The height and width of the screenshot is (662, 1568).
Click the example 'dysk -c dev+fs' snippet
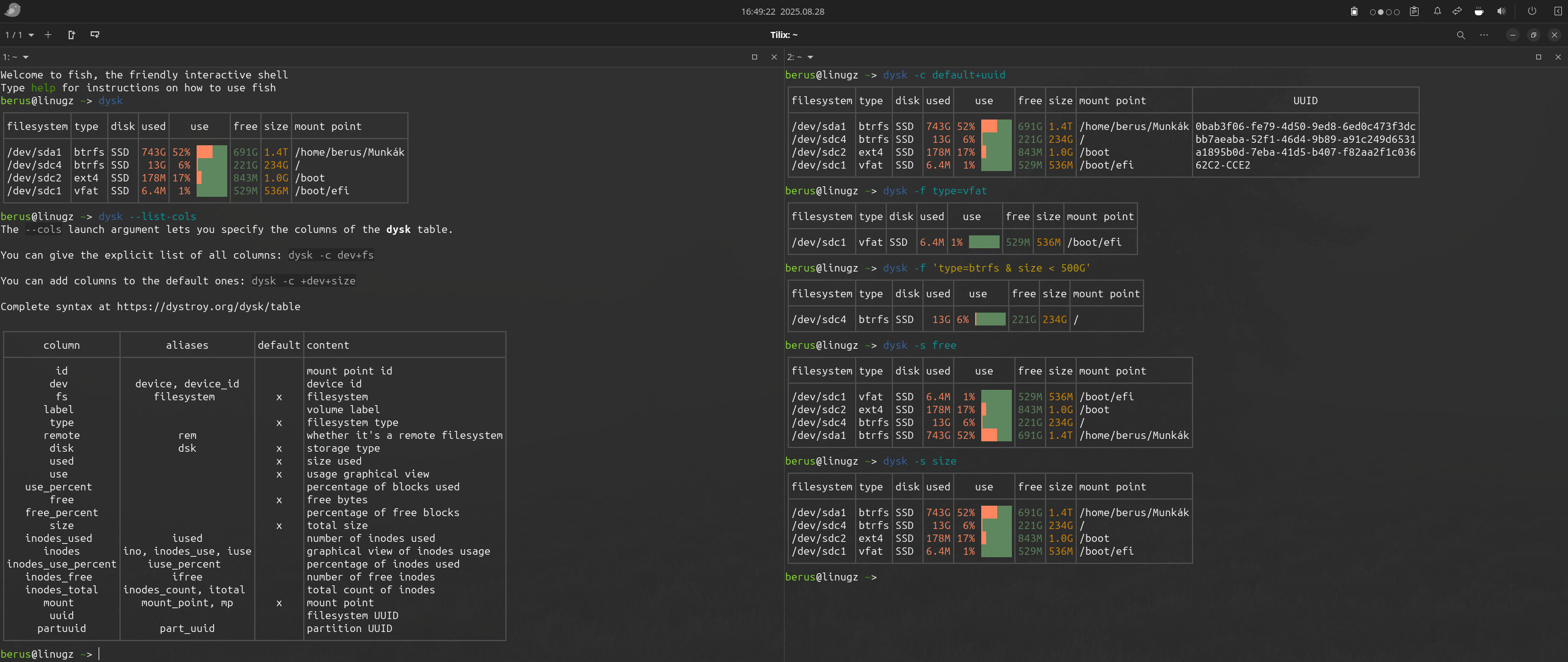331,255
